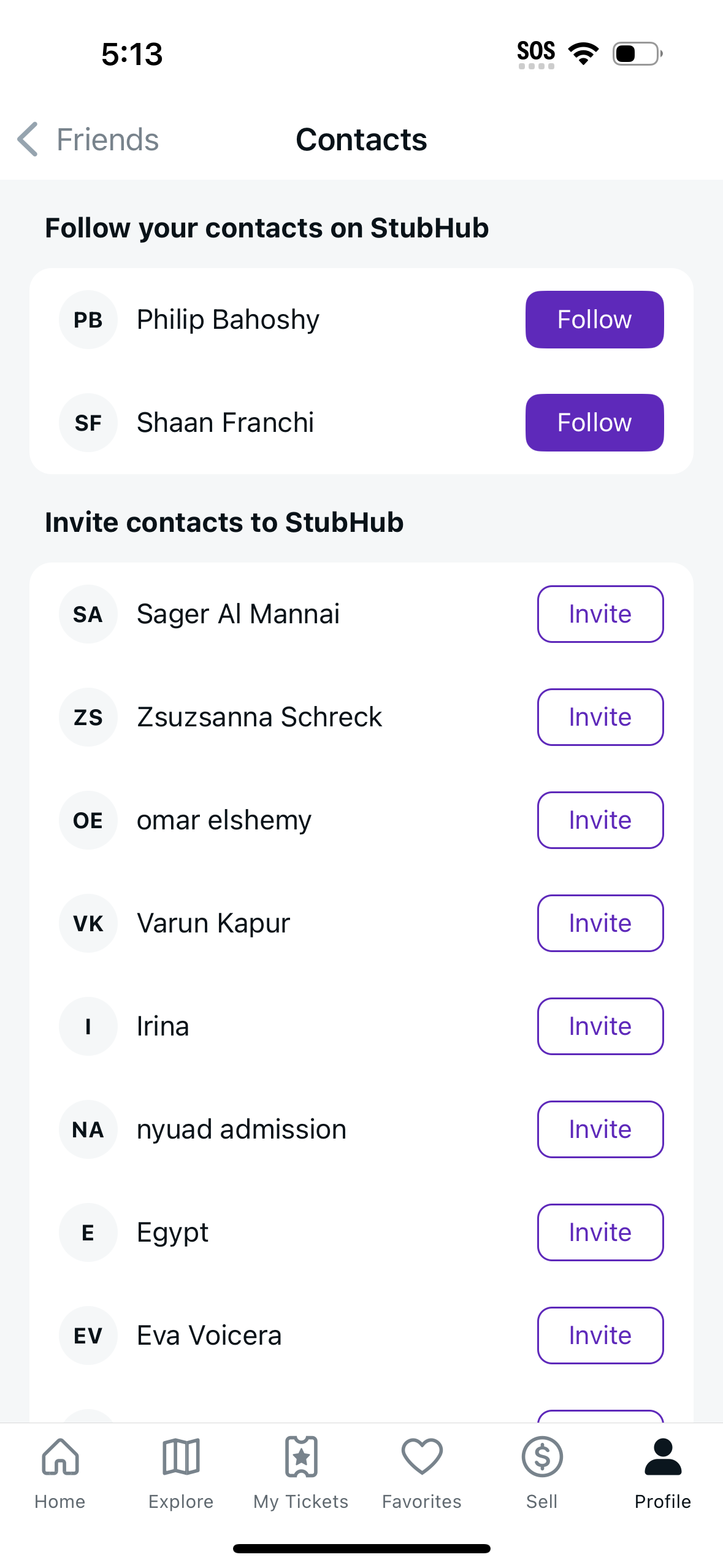Screen dimensions: 723x1568
Task: Open the Sell dollar icon
Action: tap(542, 1457)
